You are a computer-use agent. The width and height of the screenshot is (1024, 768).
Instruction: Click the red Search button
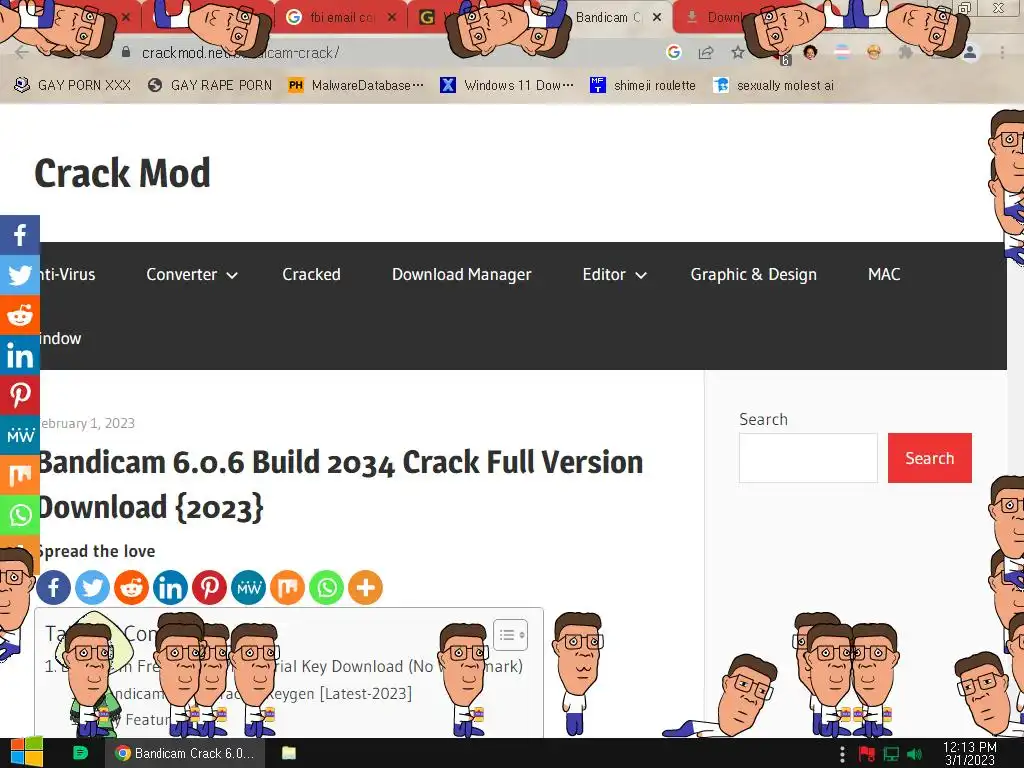pyautogui.click(x=929, y=458)
